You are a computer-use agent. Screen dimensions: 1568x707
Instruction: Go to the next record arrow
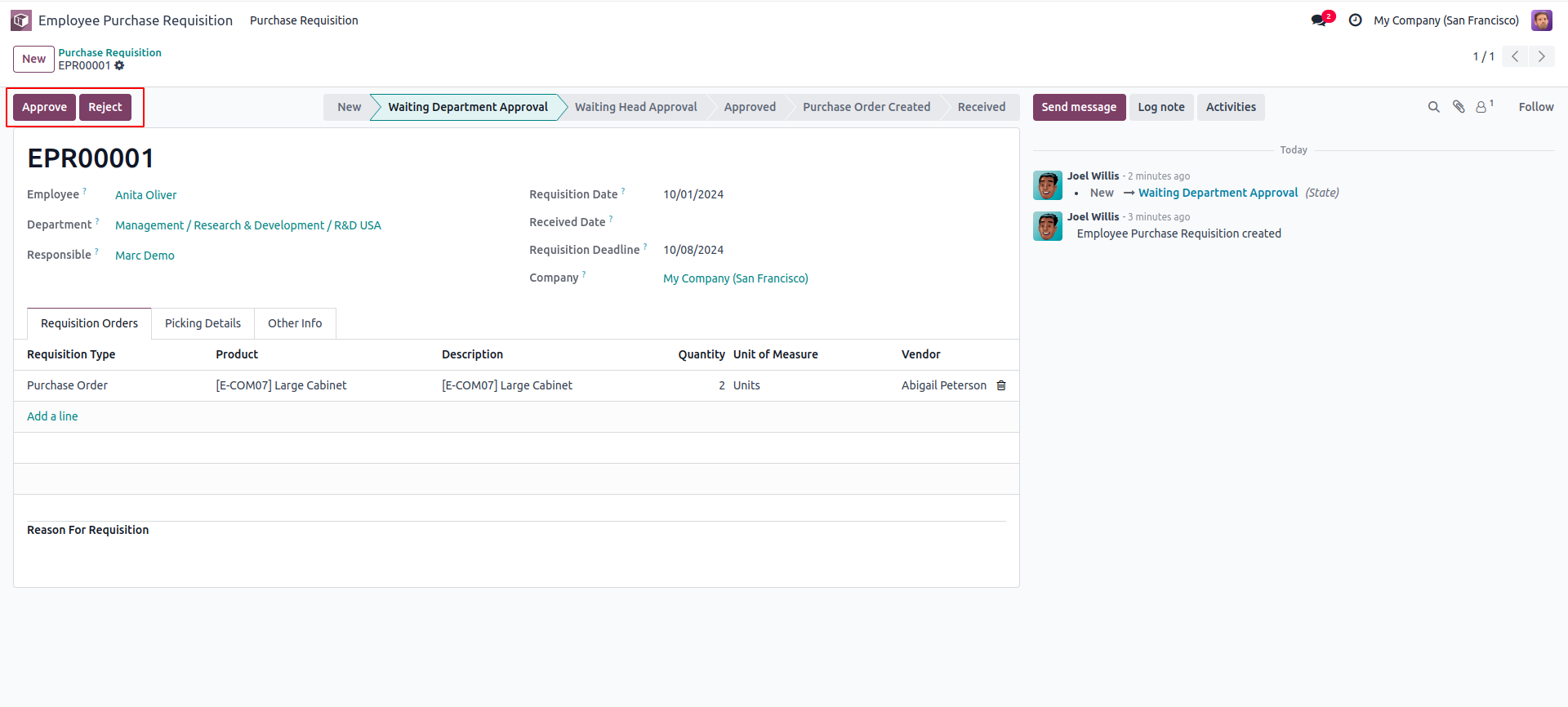[1542, 56]
